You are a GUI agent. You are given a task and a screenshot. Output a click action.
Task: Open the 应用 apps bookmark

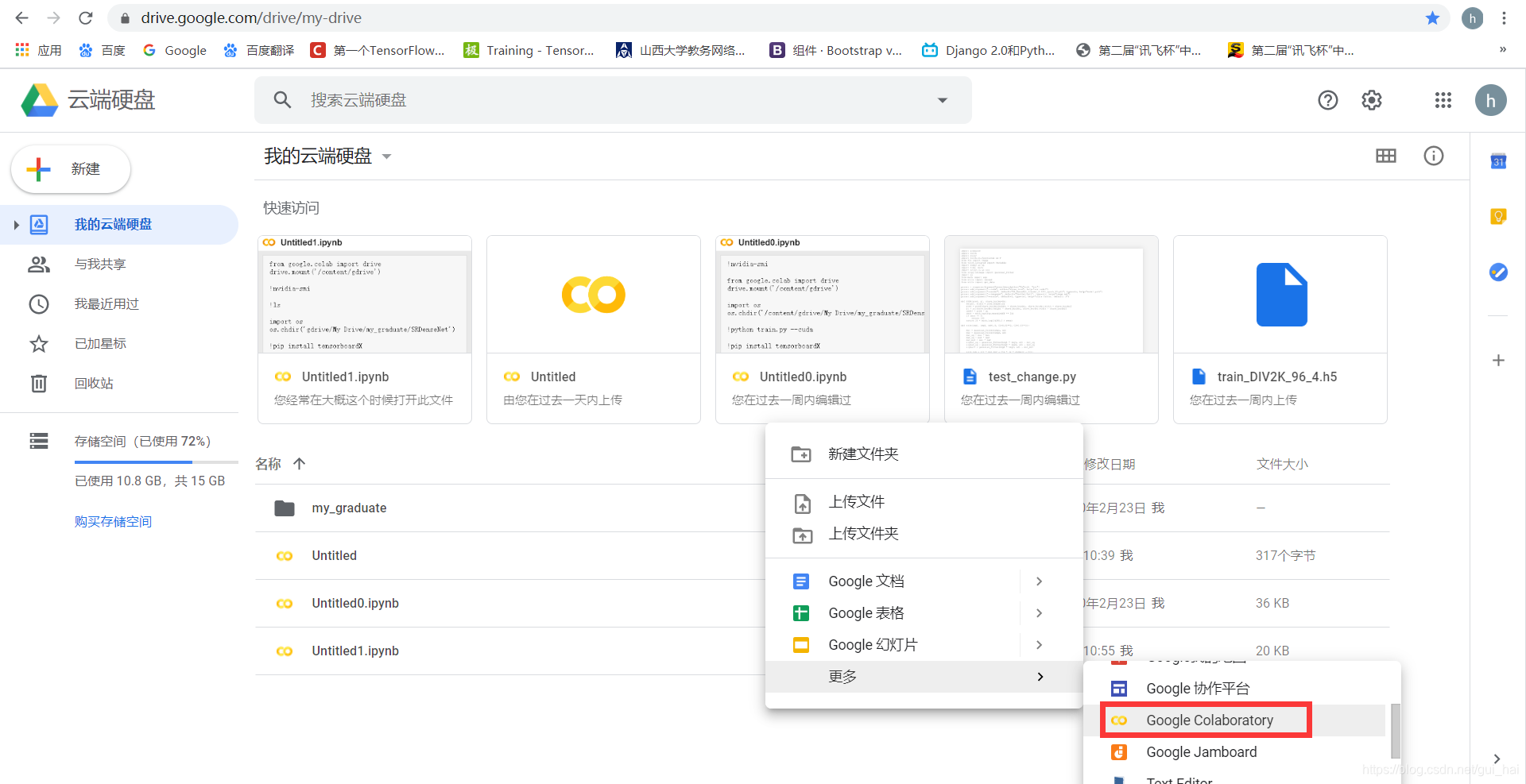[x=38, y=50]
